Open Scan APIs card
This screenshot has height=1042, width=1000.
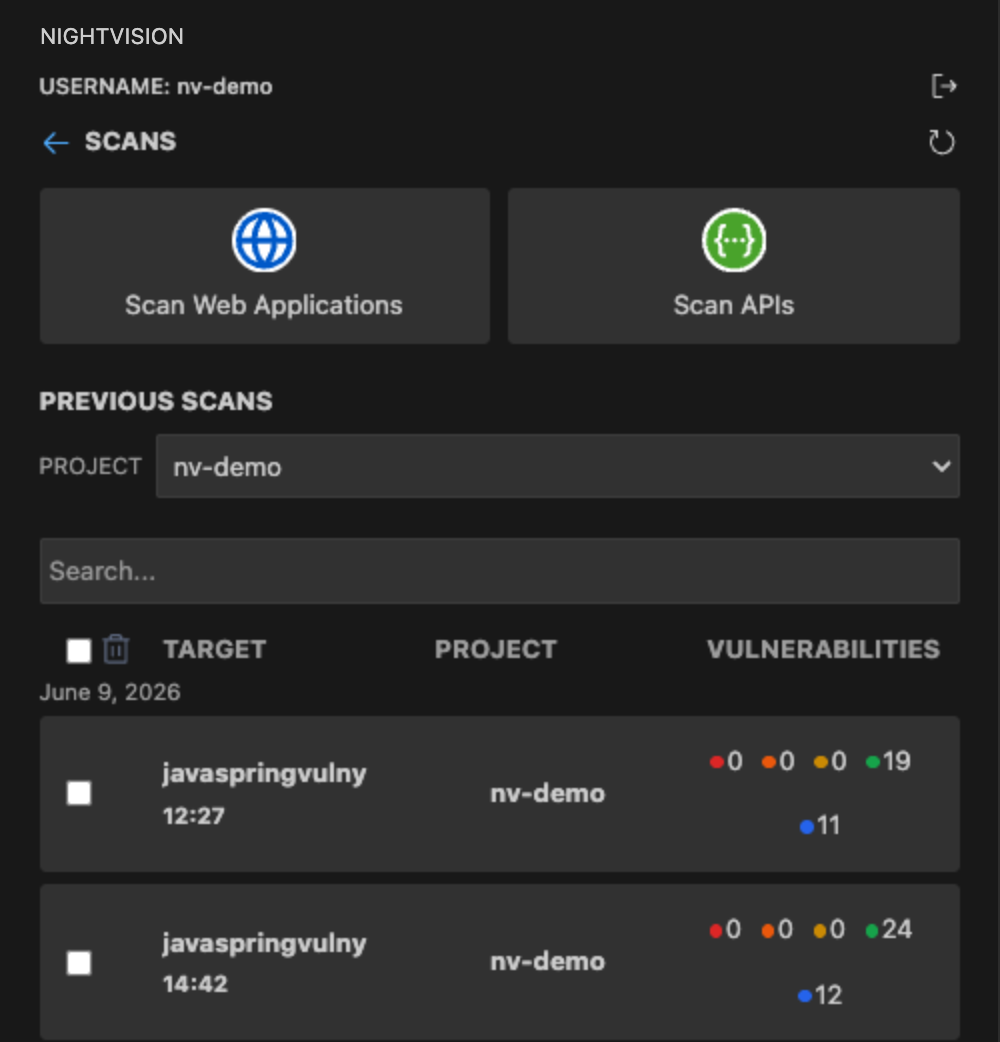[x=734, y=266]
